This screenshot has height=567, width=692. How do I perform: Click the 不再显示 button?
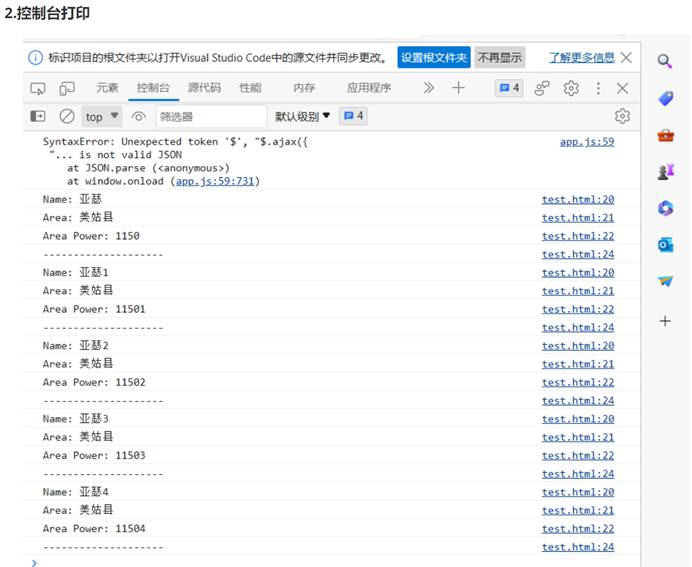[499, 57]
